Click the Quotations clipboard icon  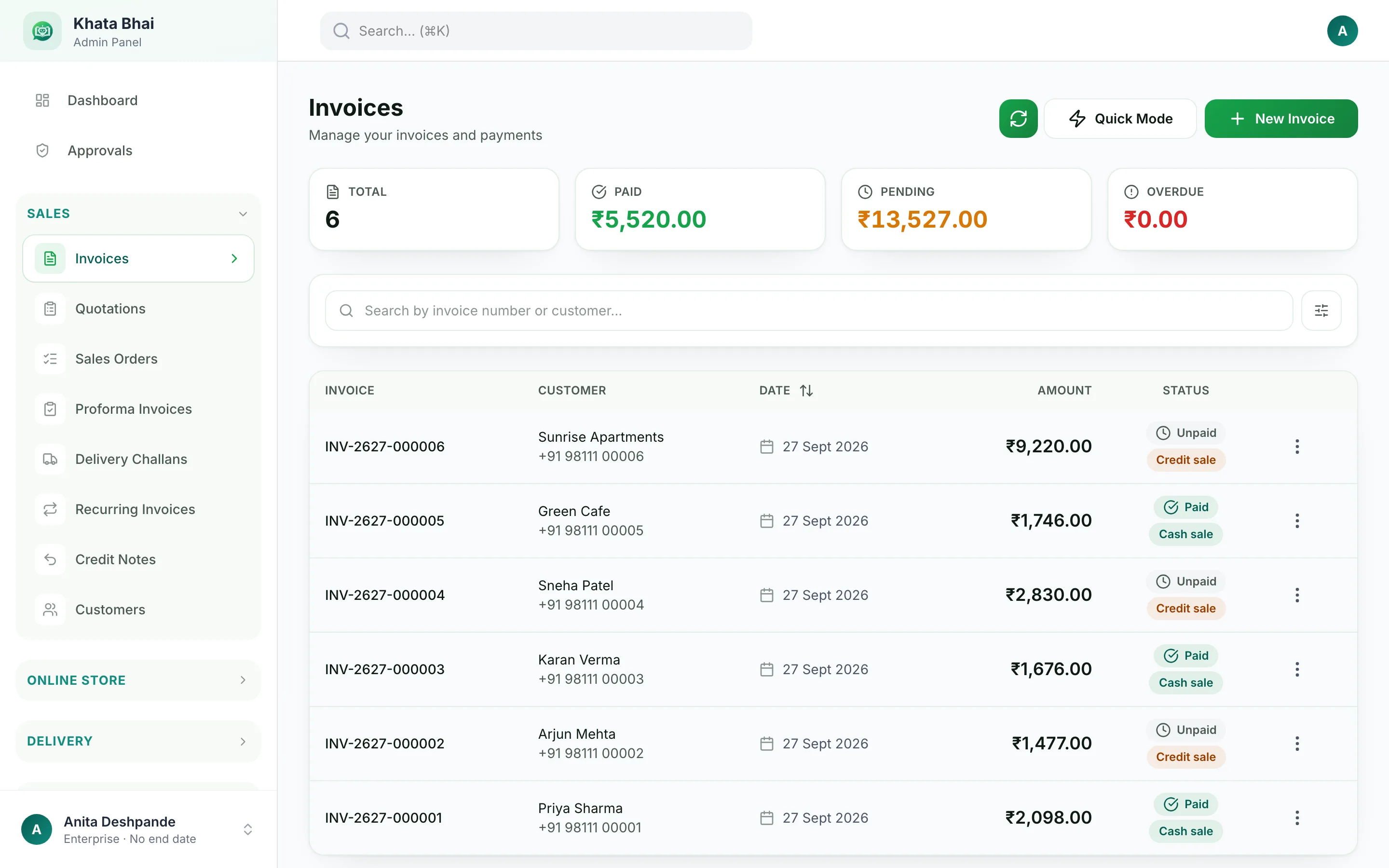click(50, 309)
